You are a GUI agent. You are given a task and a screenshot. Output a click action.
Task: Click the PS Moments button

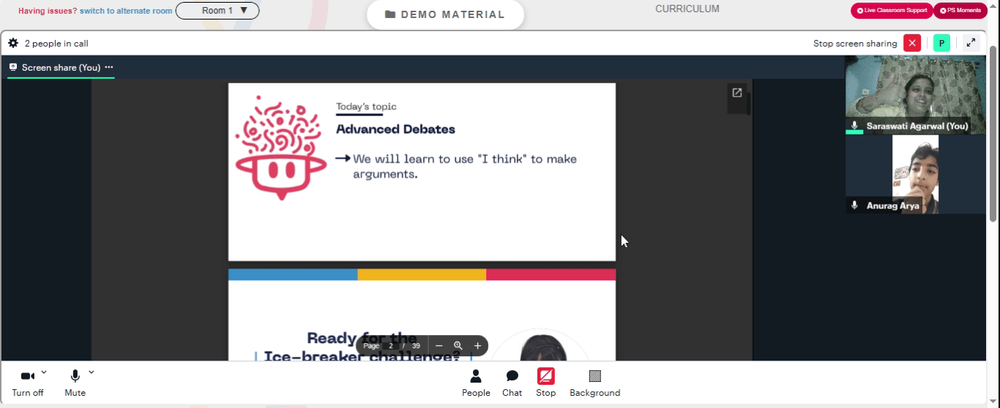(960, 11)
